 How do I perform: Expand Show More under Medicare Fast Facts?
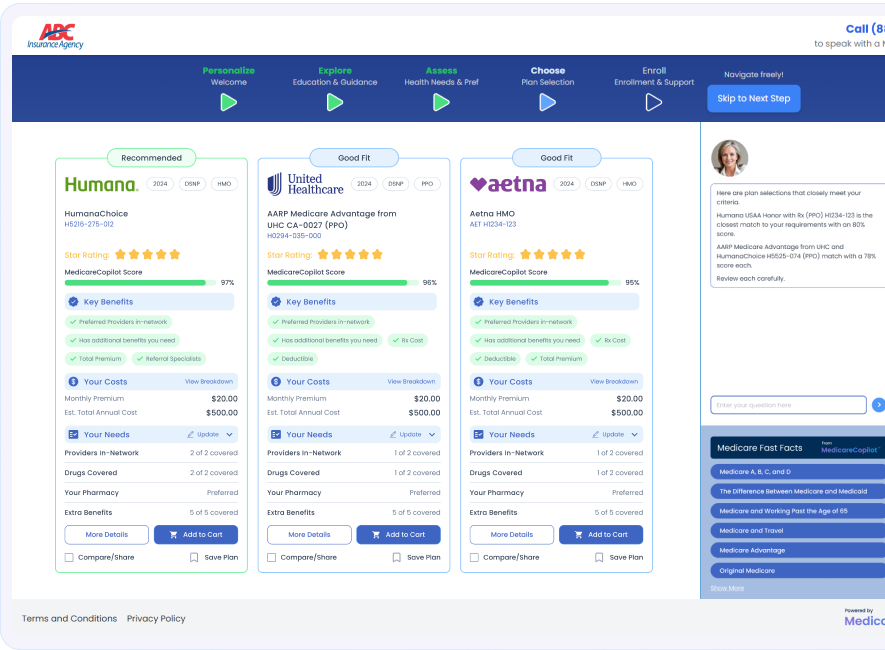click(726, 588)
